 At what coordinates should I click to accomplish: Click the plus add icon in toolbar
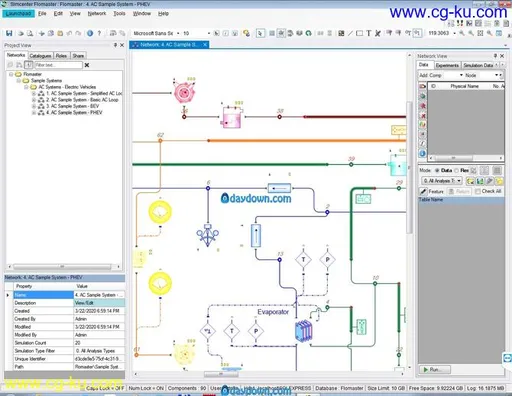42,33
